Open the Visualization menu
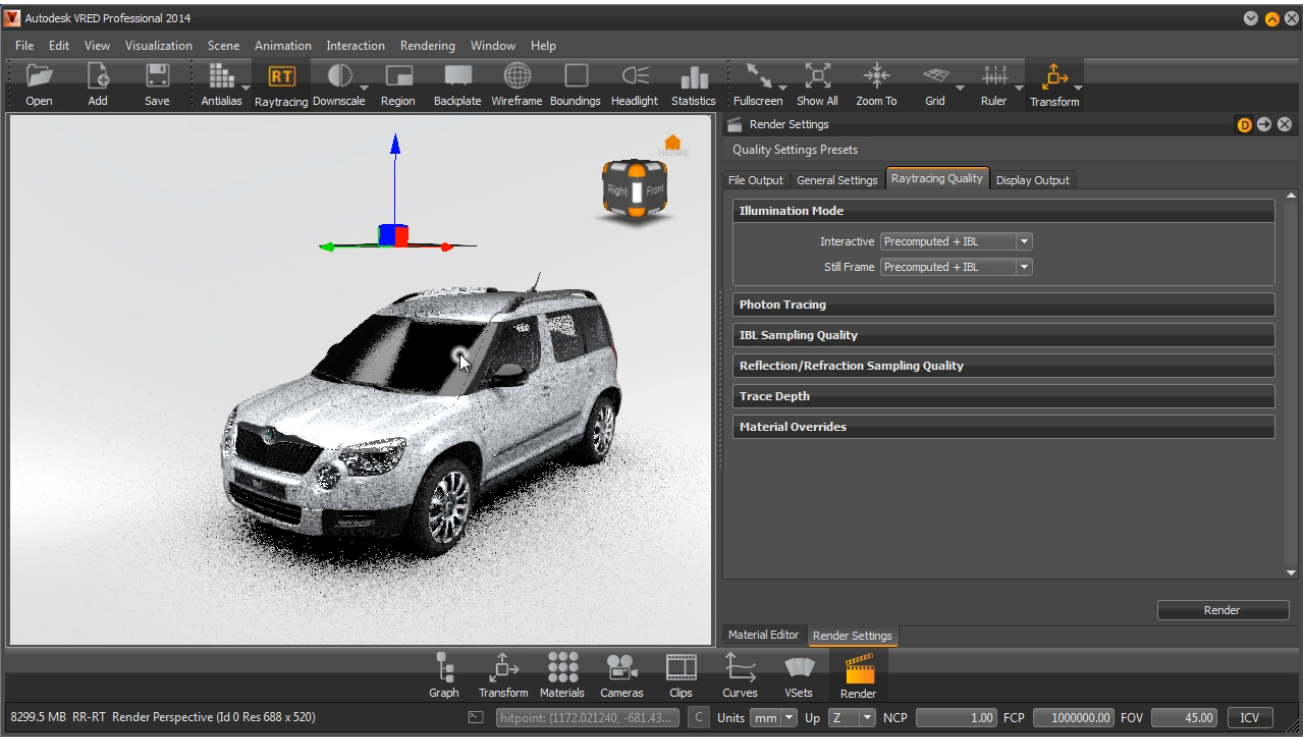The image size is (1303, 737). pos(159,46)
